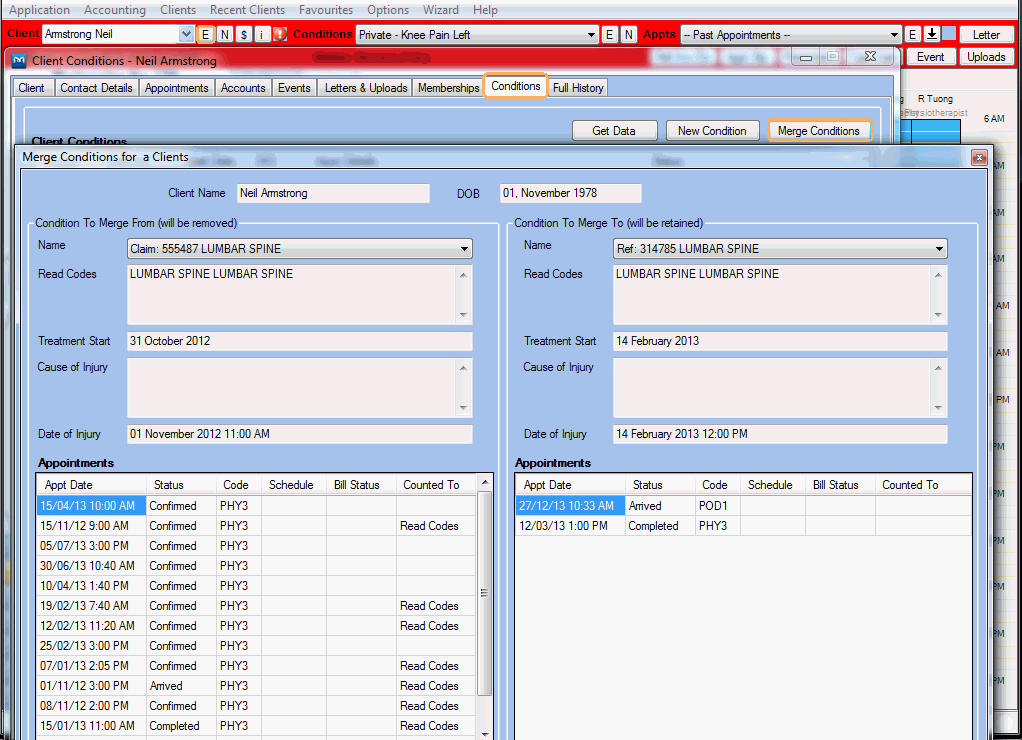The height and width of the screenshot is (740, 1022).
Task: Click the Merge To Treatment Start field 14 February 2013
Action: (780, 341)
